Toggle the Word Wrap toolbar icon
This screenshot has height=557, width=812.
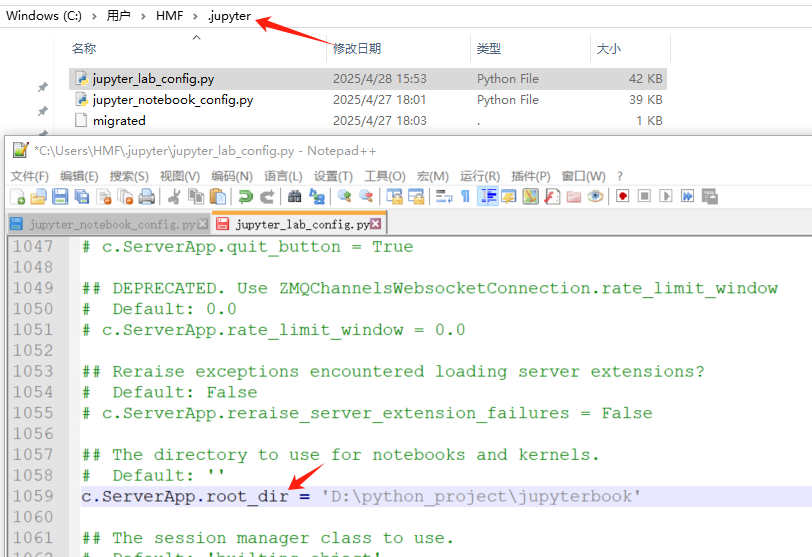[x=444, y=197]
